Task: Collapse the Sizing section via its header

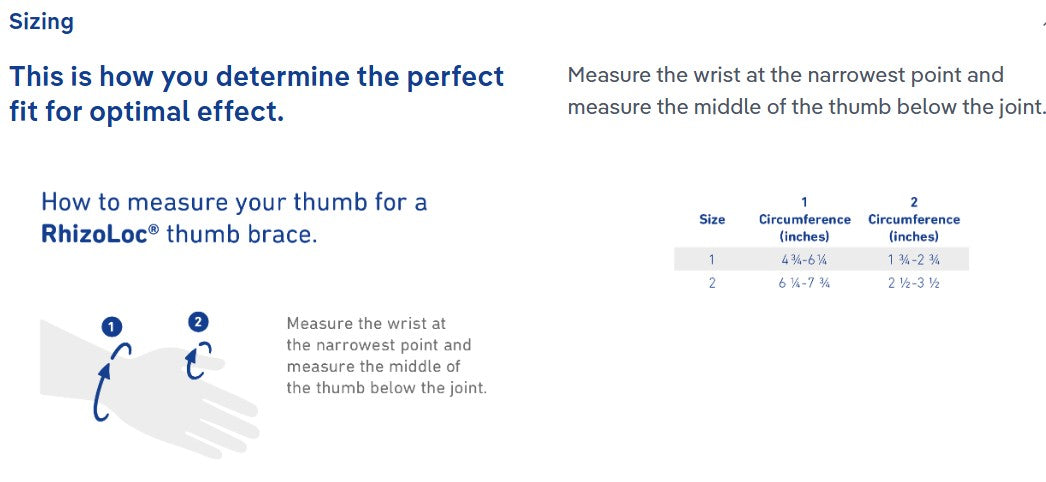Action: pos(41,21)
